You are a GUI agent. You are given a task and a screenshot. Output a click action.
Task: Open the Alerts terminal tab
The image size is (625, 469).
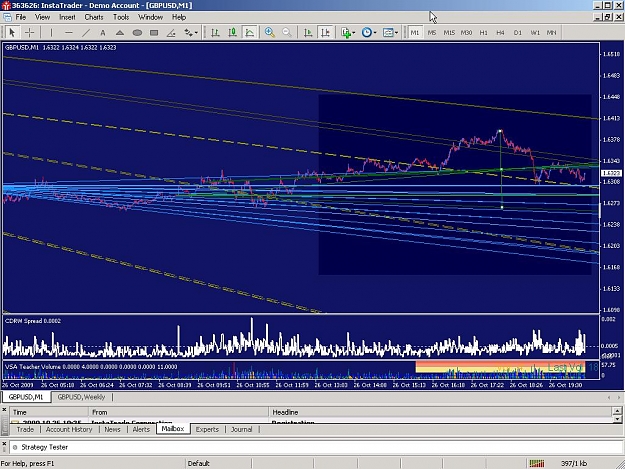(x=141, y=429)
